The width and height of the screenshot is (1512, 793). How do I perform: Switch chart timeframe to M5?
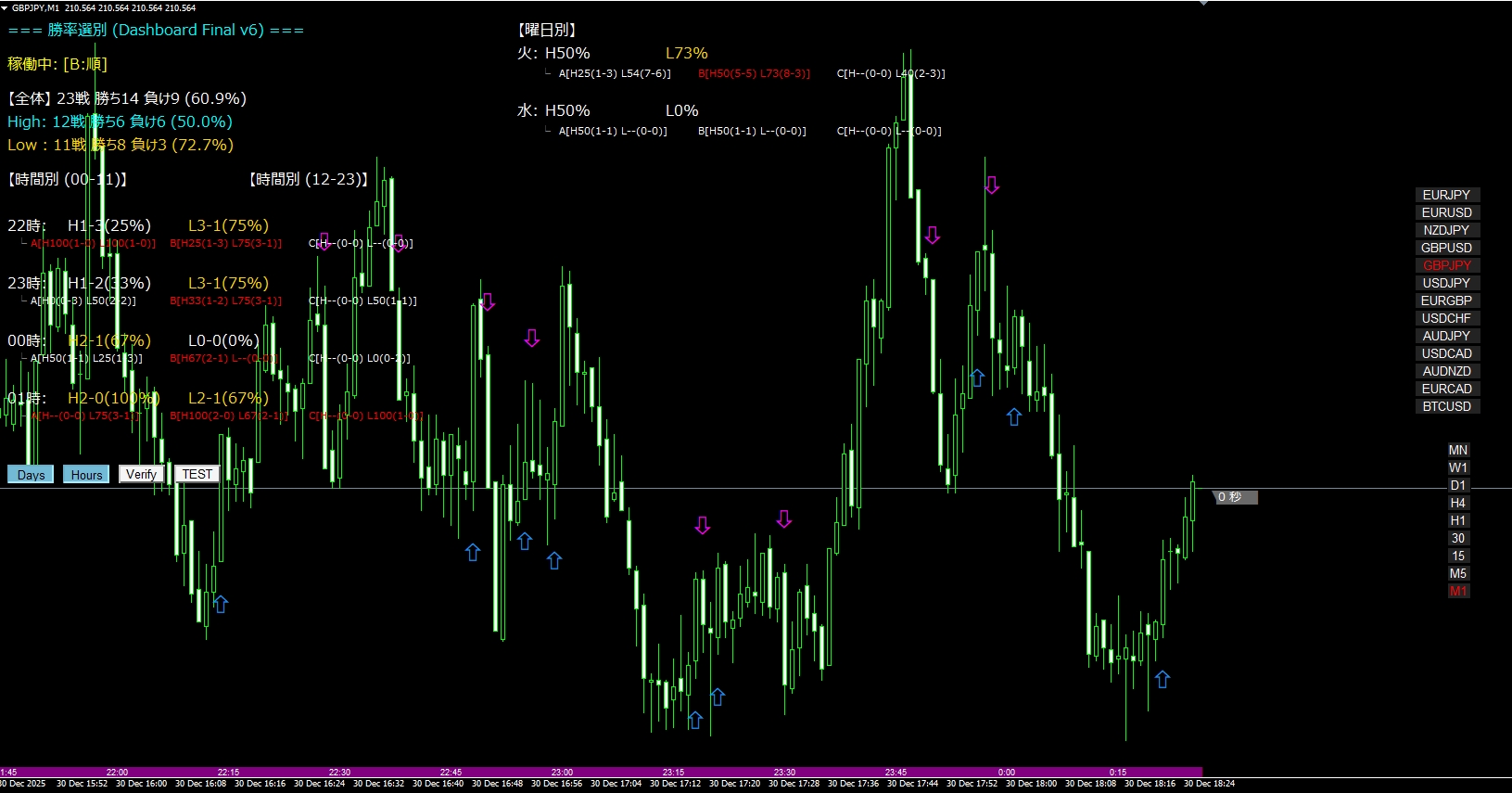pyautogui.click(x=1458, y=573)
